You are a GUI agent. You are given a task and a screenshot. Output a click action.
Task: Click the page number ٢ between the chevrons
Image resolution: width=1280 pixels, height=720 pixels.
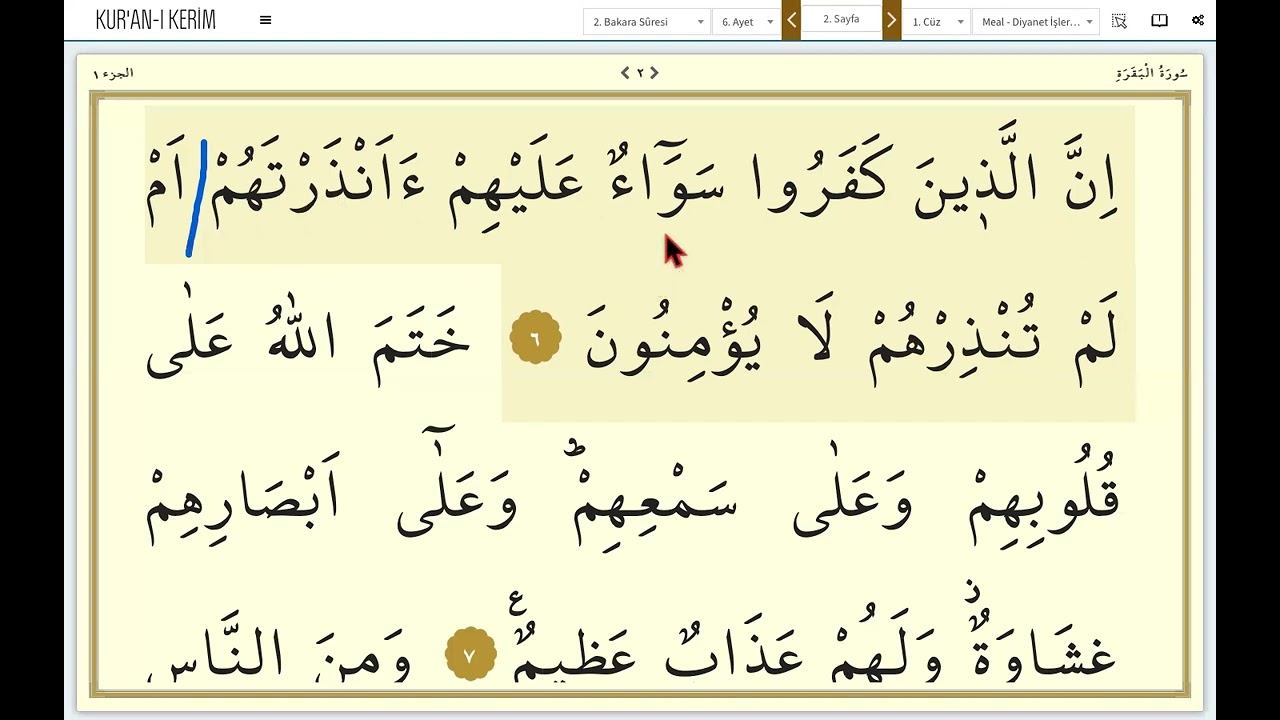(x=640, y=73)
